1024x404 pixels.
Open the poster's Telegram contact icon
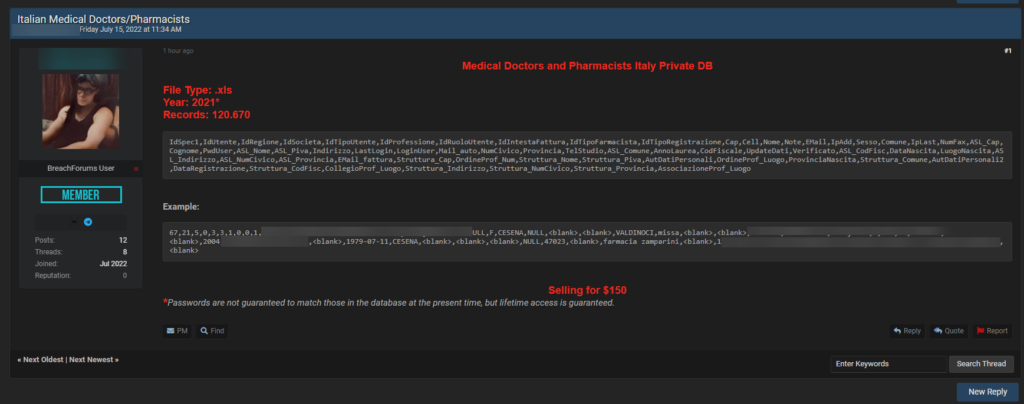pos(87,221)
